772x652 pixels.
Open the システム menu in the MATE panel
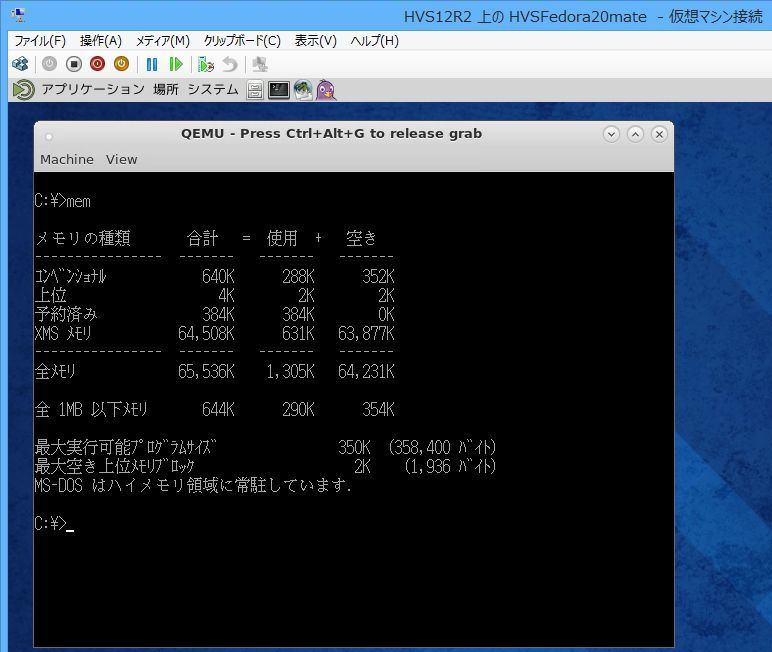[213, 90]
